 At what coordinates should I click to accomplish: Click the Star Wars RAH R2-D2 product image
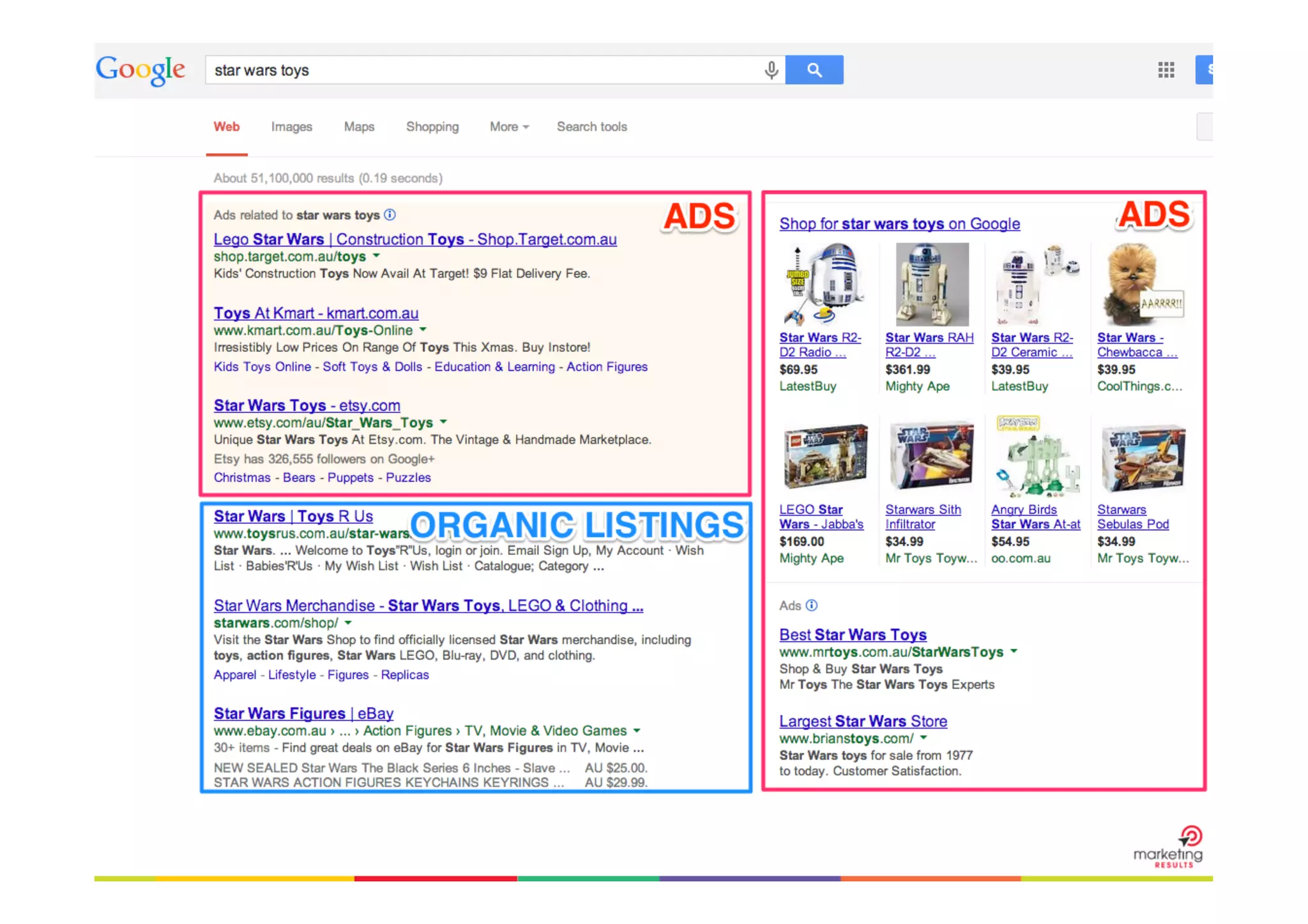(932, 284)
